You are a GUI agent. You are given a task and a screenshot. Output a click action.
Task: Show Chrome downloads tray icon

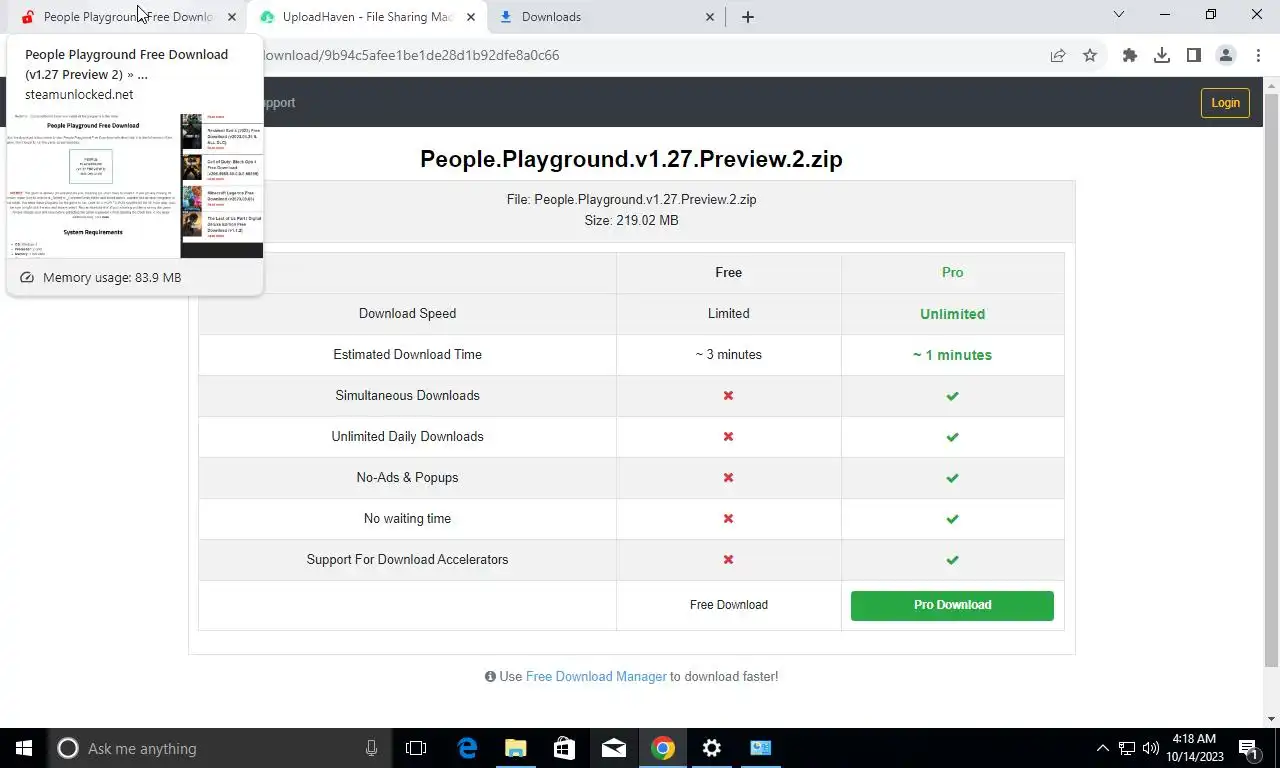(x=1162, y=56)
